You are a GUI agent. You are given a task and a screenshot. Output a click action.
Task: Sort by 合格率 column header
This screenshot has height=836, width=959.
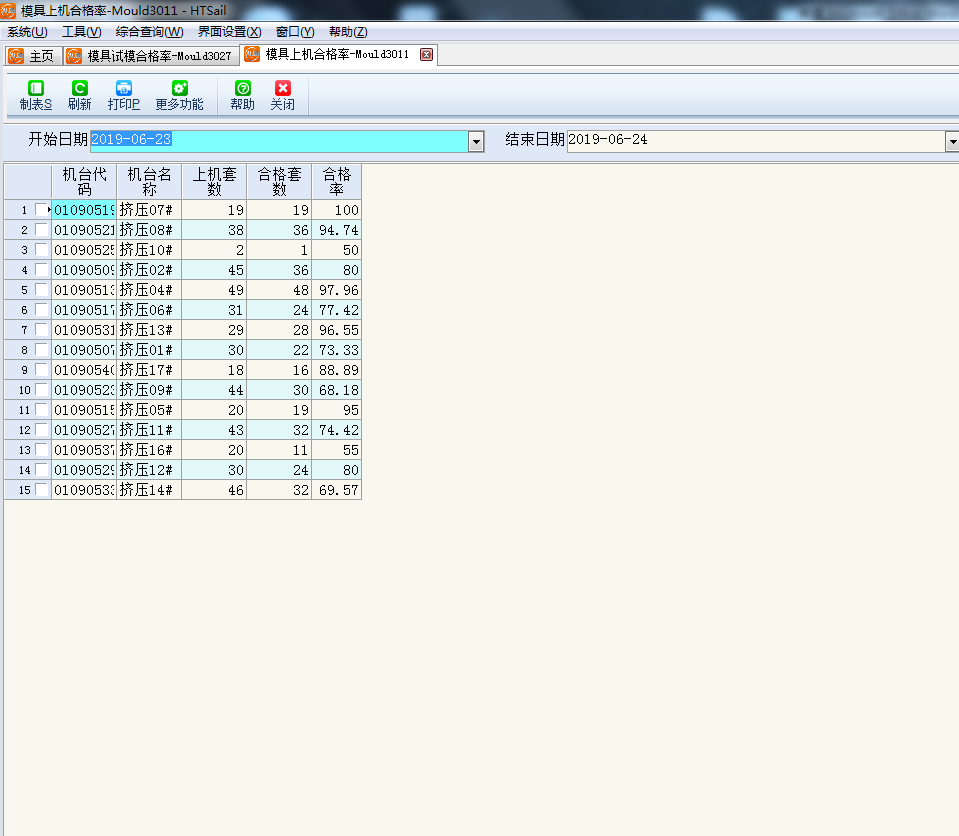click(336, 181)
